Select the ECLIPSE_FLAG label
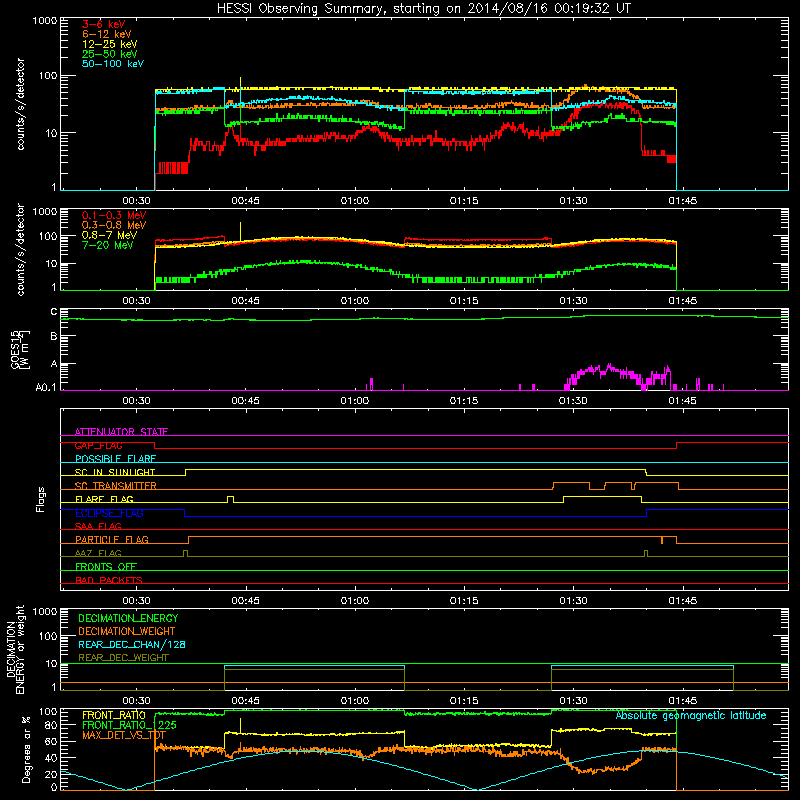 click(x=109, y=513)
